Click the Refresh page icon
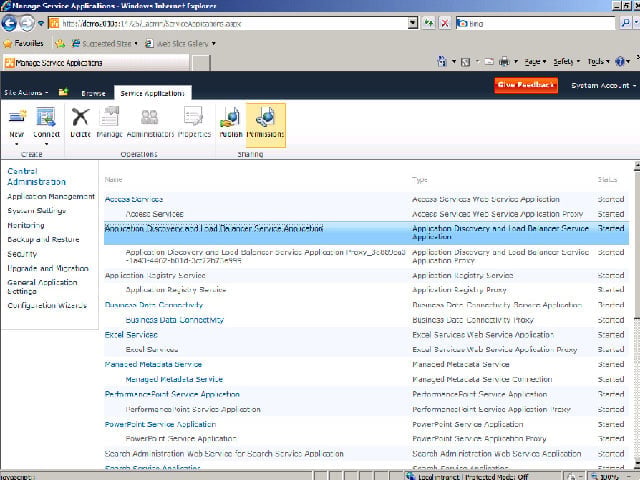 [428, 23]
